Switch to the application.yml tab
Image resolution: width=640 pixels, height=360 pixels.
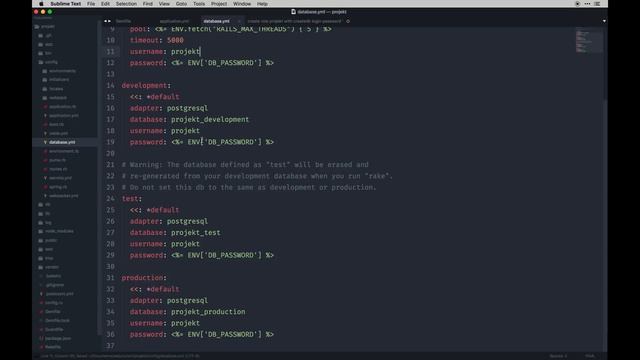pos(174,21)
